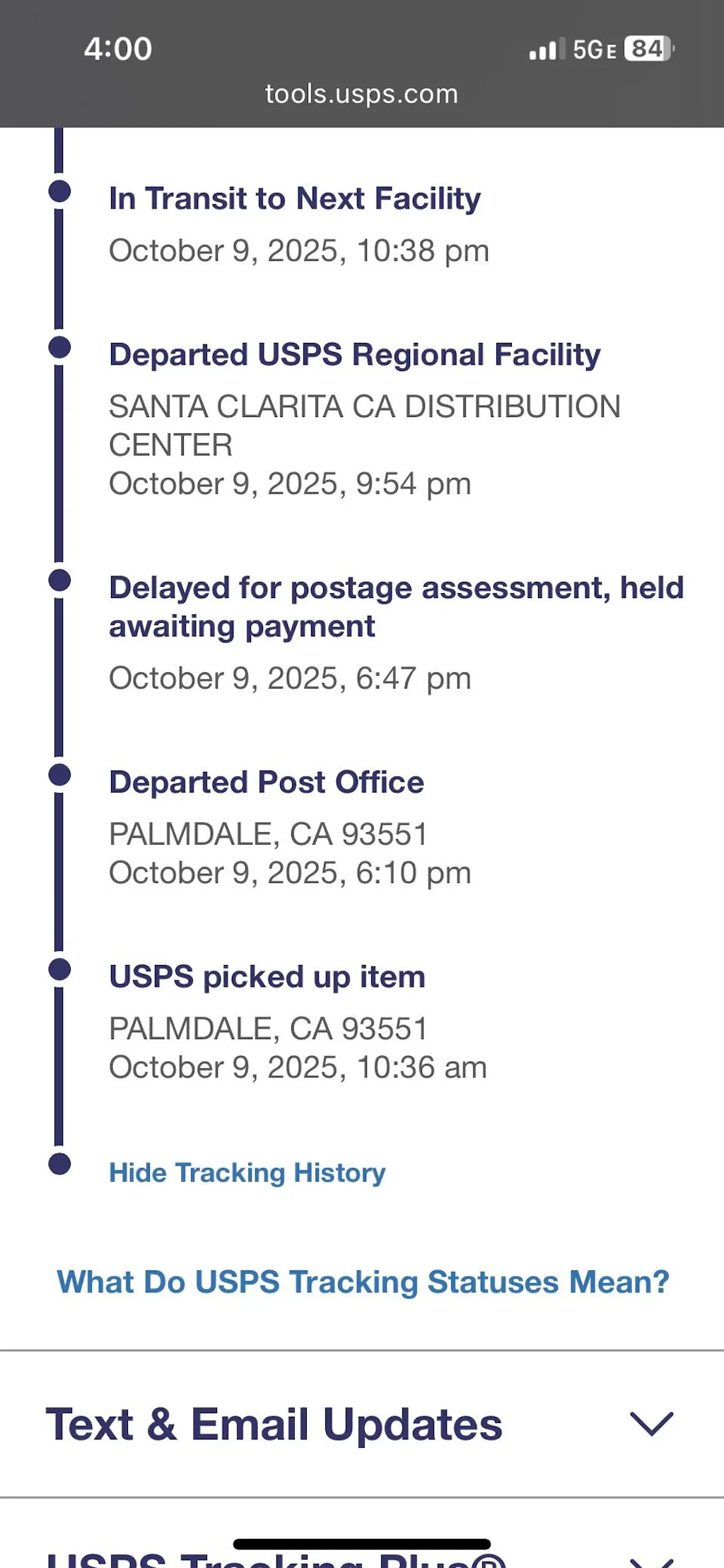Viewport: 724px width, 1568px height.
Task: Click the Departed USPS Regional Facility timeline dot
Action: point(59,347)
